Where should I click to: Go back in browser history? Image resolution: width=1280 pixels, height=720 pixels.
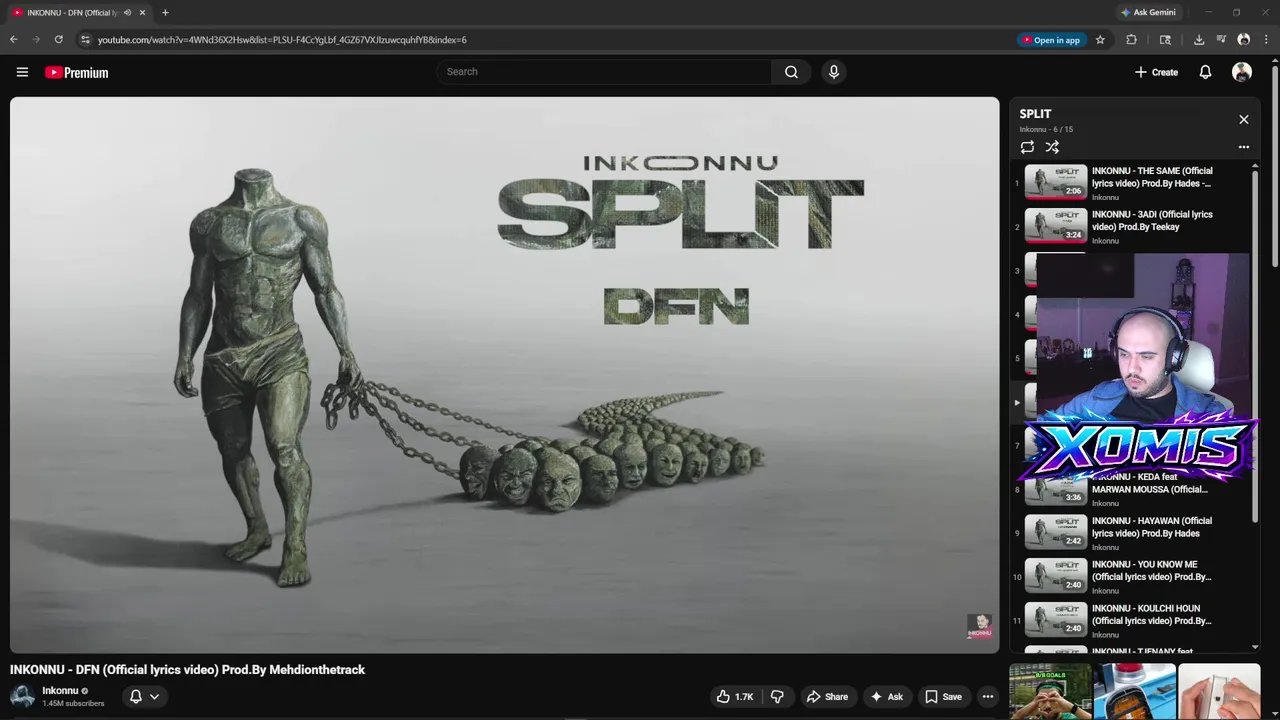tap(13, 40)
